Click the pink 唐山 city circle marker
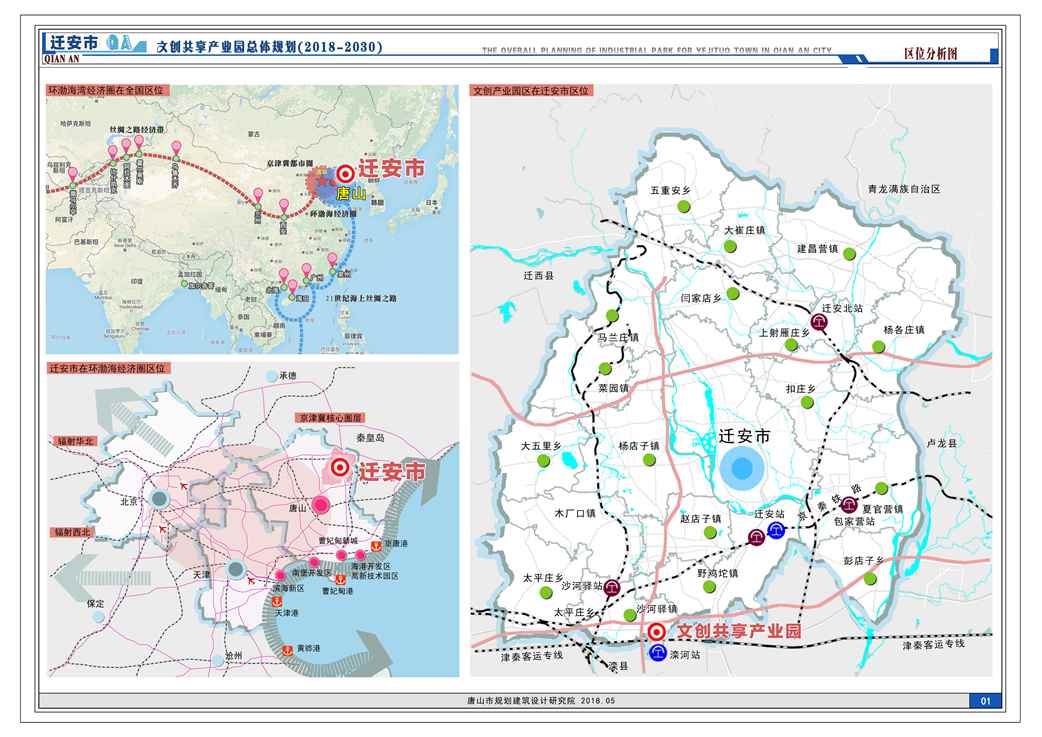The width and height of the screenshot is (1042, 737). coord(321,507)
